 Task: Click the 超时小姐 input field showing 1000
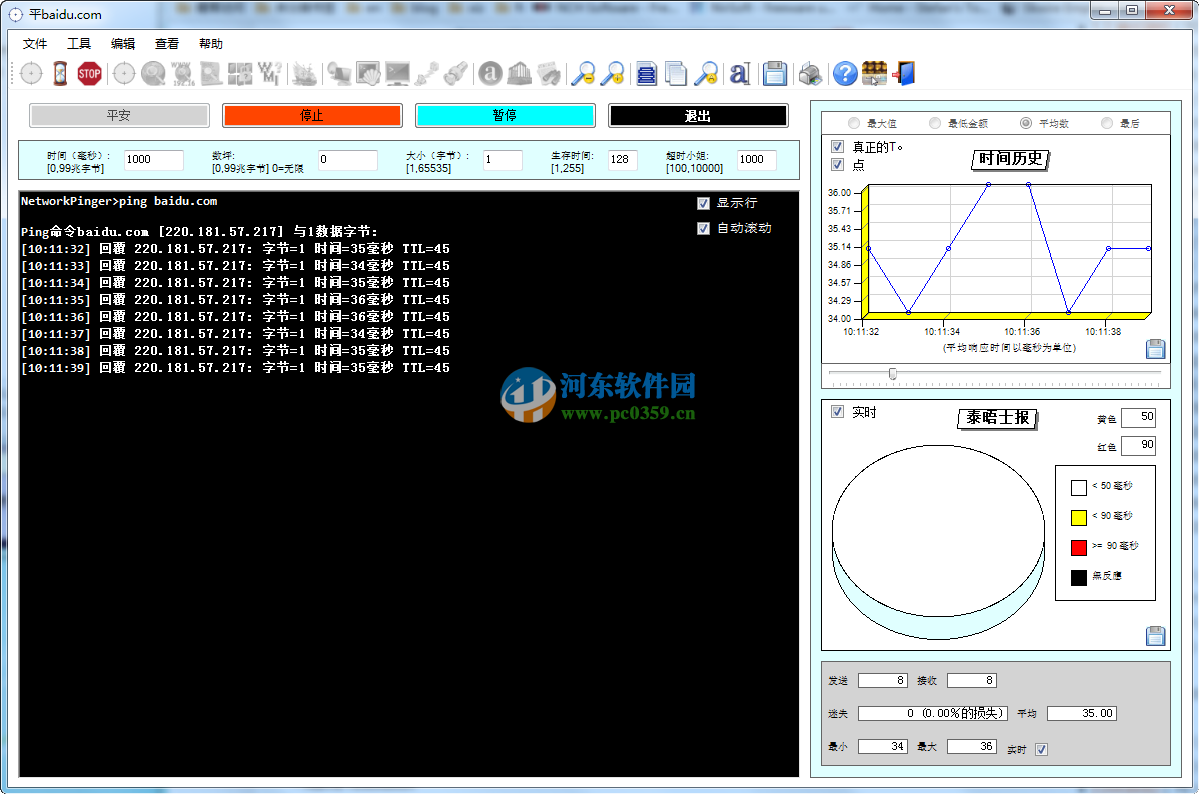755,159
